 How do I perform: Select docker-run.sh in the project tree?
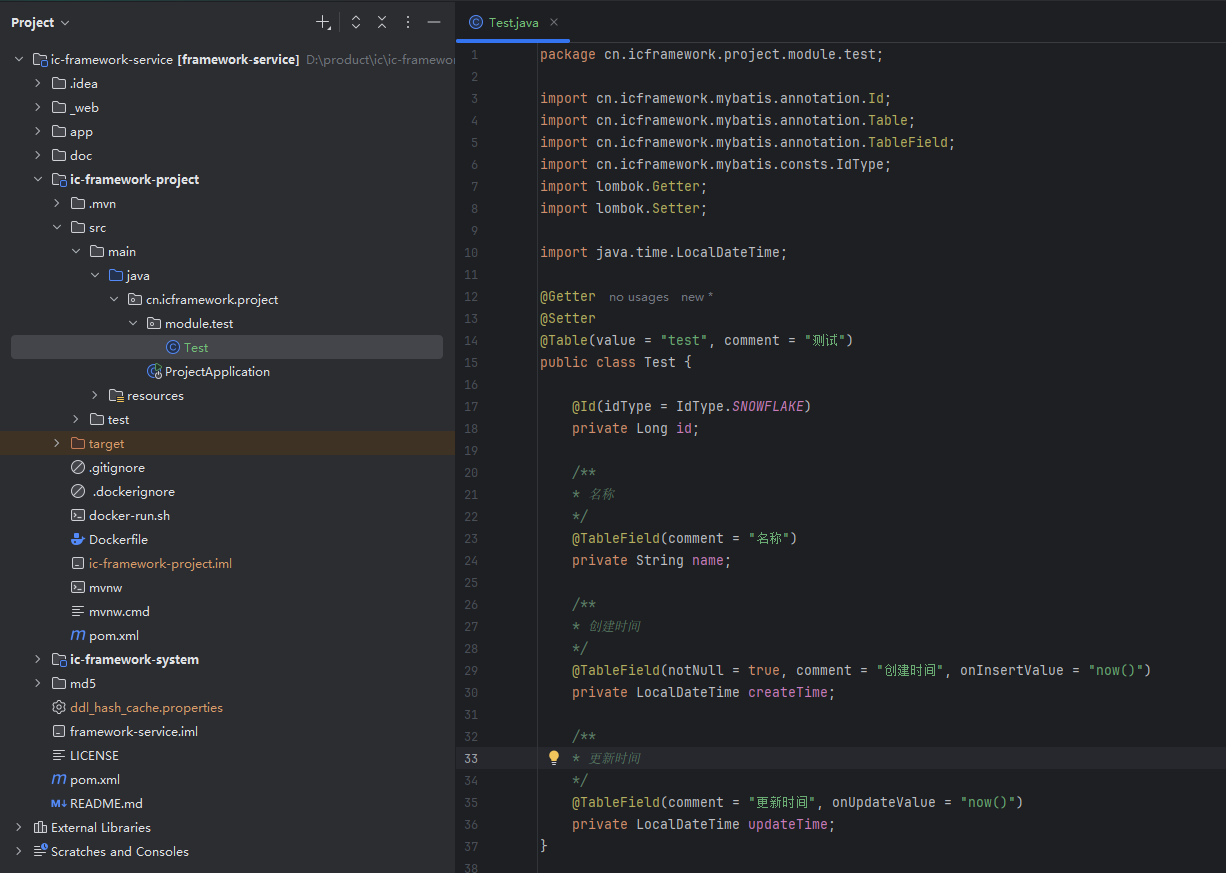[129, 516]
